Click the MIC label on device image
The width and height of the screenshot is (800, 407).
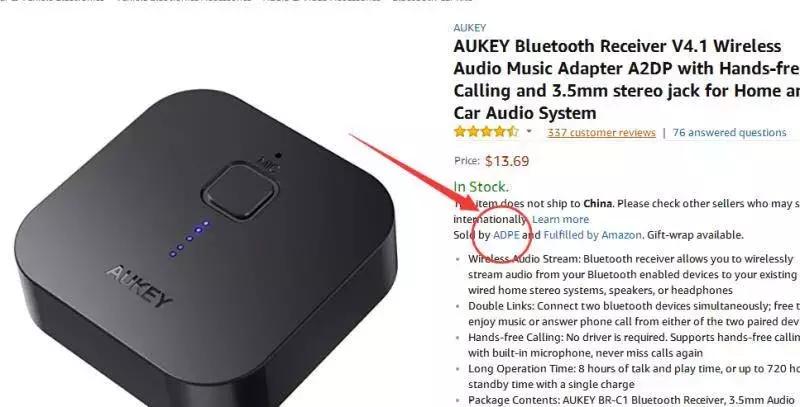click(268, 164)
